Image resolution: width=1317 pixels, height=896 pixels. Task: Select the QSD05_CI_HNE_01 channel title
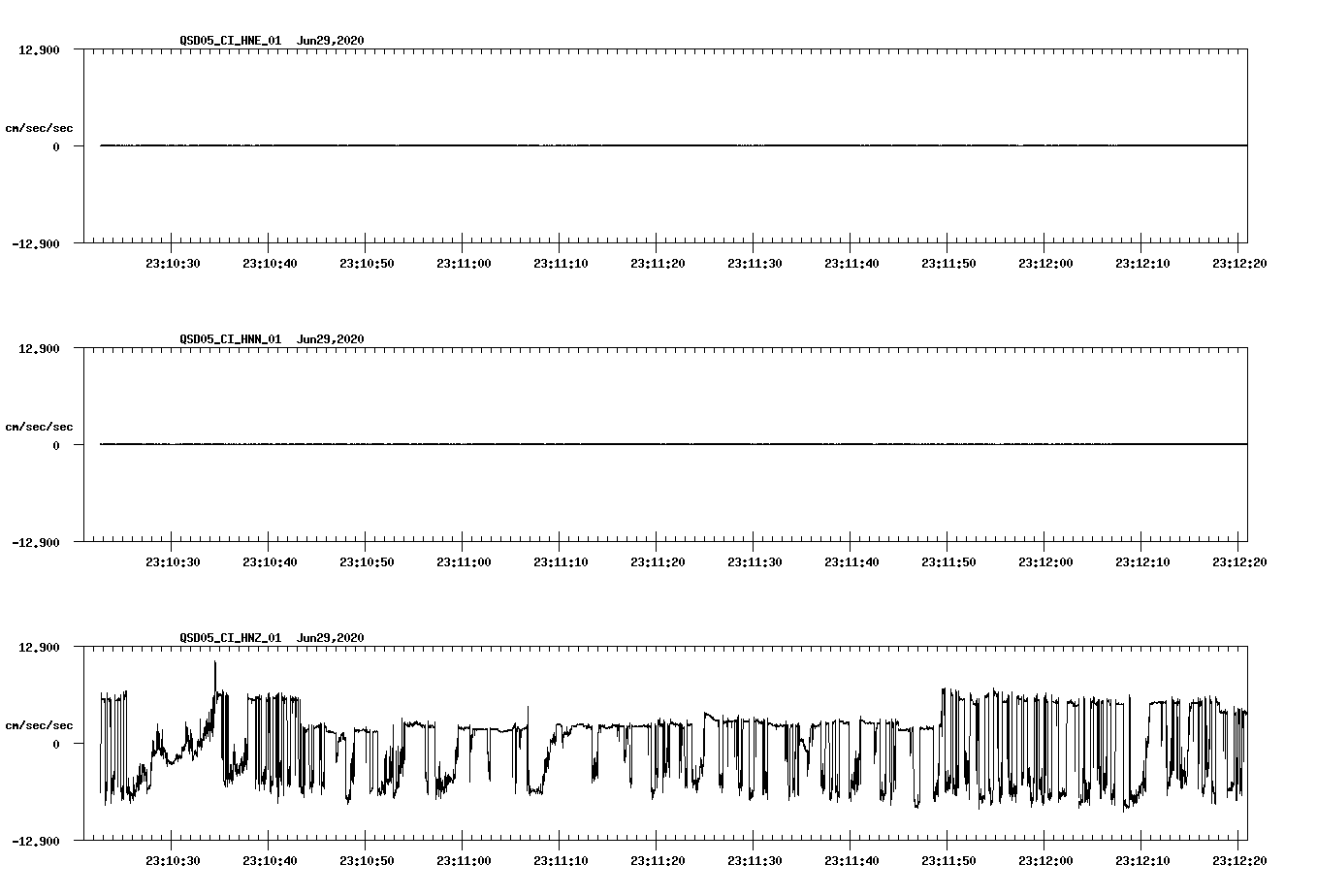231,41
